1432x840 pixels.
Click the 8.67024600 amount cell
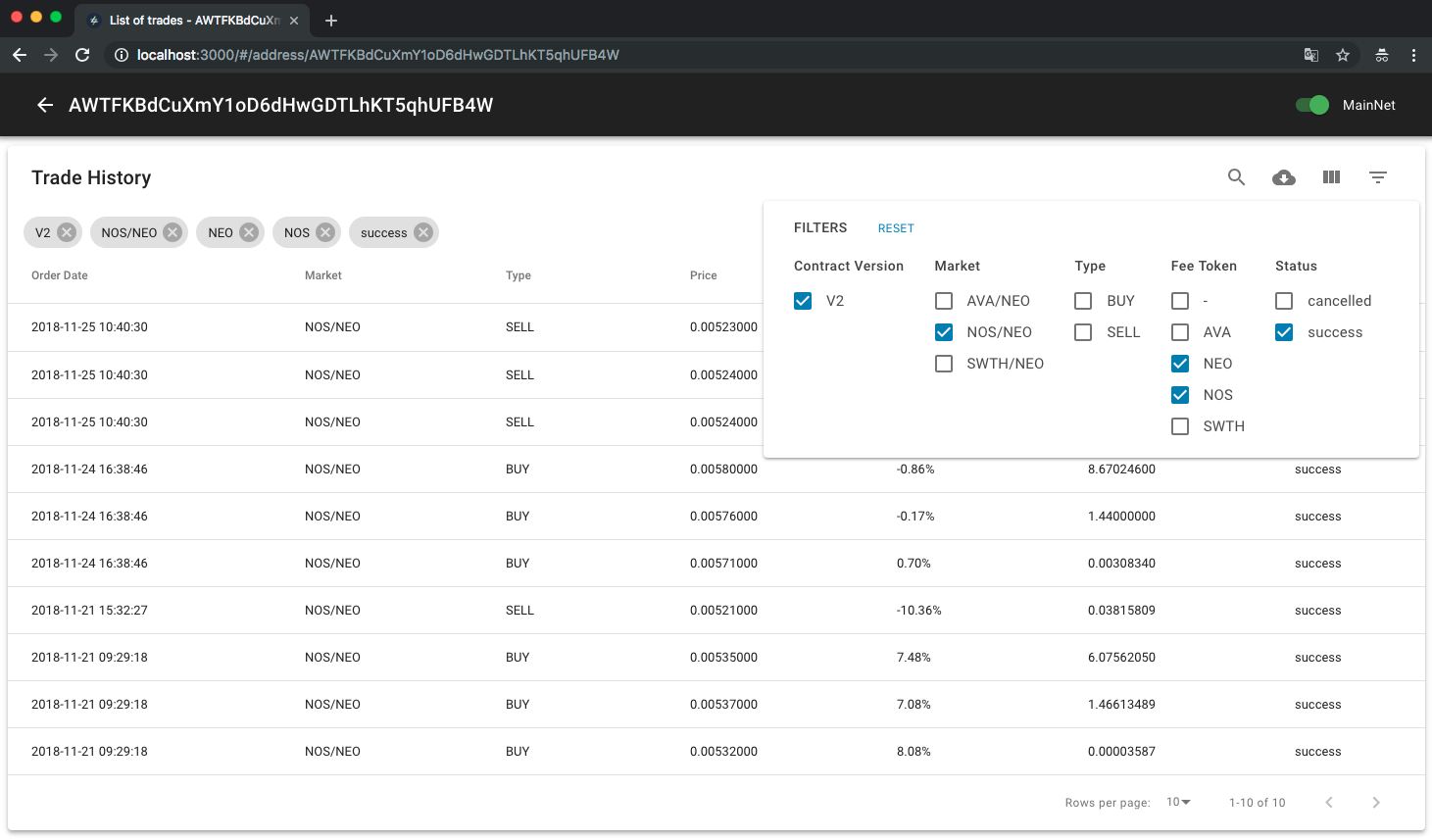point(1121,469)
